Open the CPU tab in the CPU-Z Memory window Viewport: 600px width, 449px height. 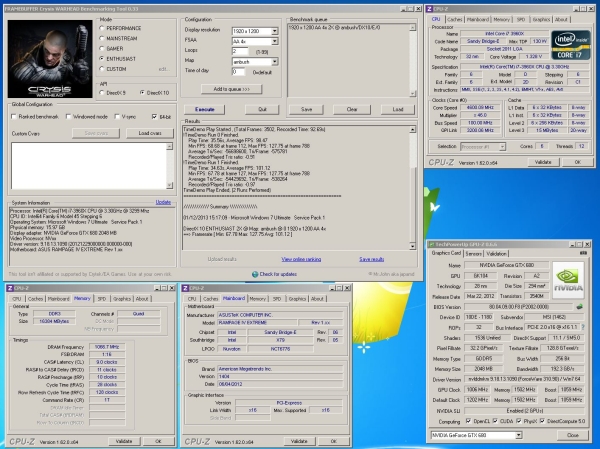(x=16, y=299)
